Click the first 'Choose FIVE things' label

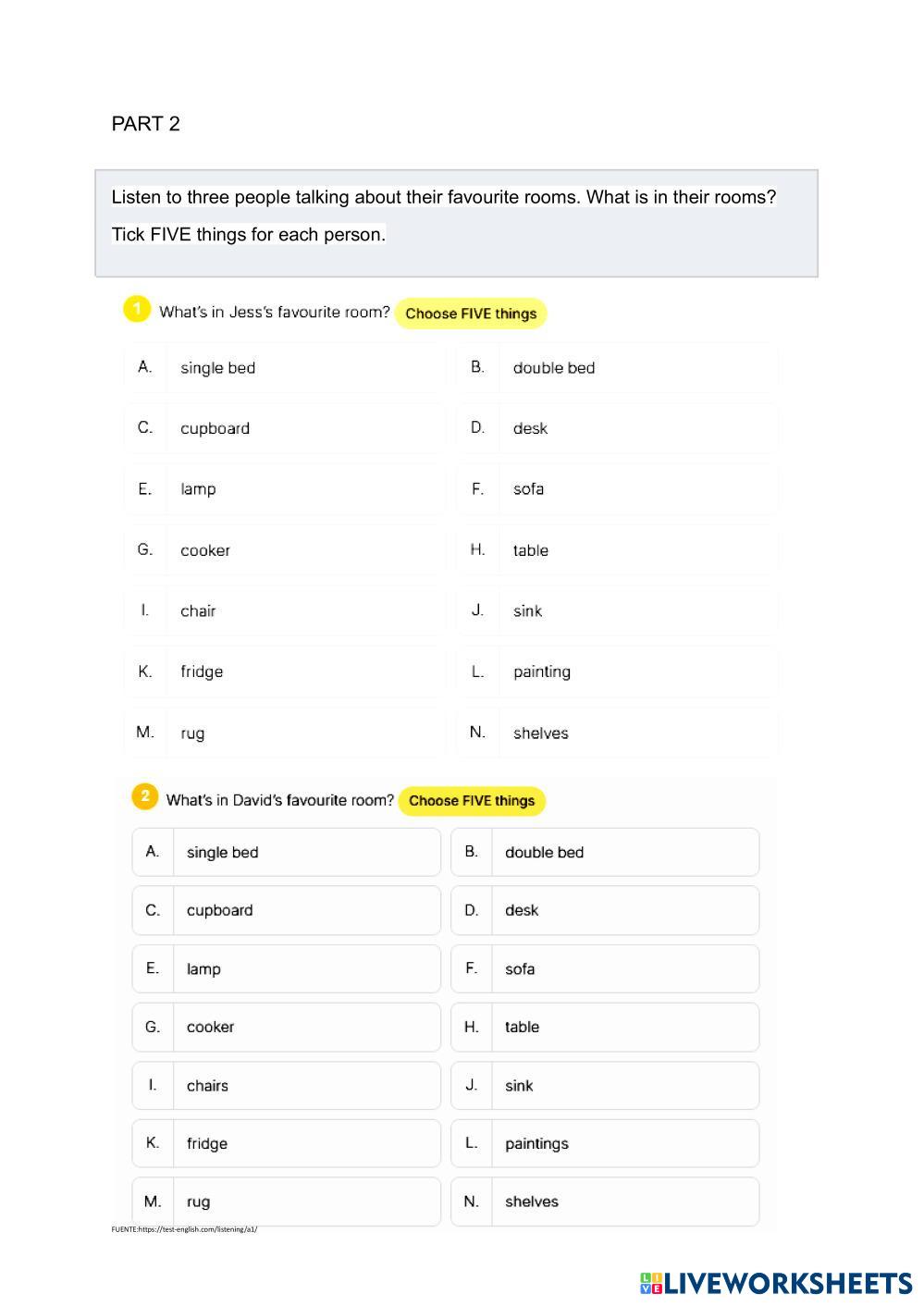pyautogui.click(x=471, y=314)
